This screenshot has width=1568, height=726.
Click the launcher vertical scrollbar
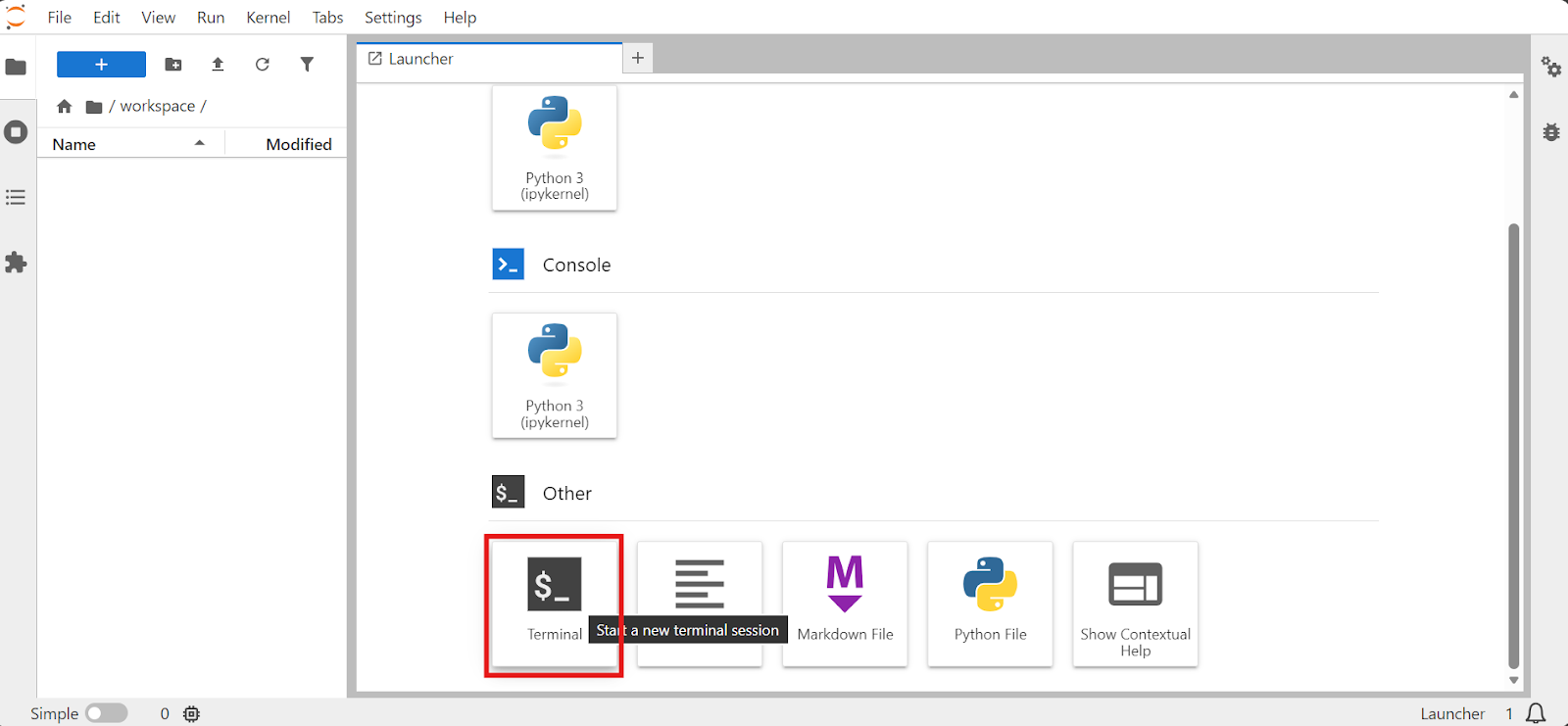[x=1513, y=441]
